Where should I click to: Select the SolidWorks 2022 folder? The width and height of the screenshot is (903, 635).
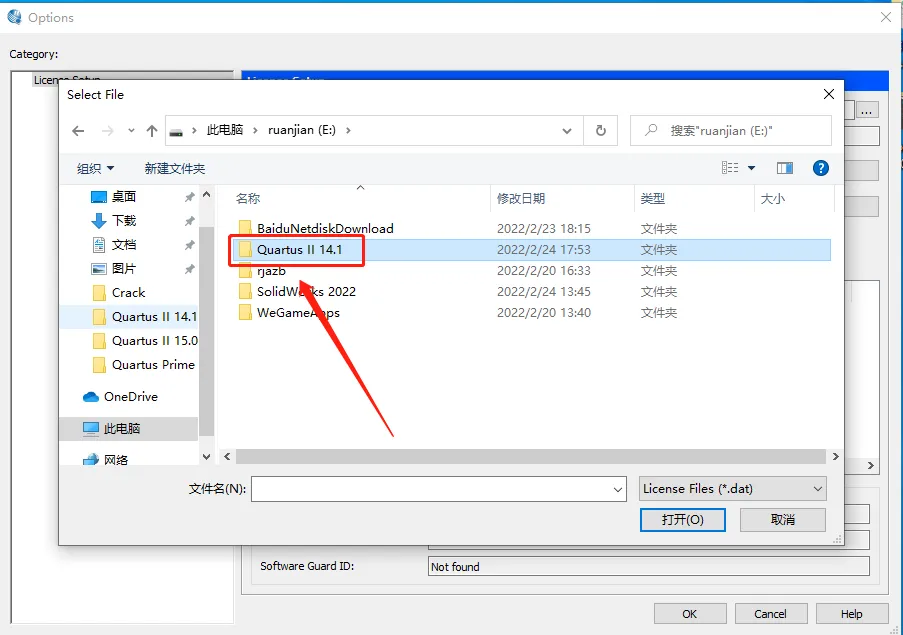point(306,291)
